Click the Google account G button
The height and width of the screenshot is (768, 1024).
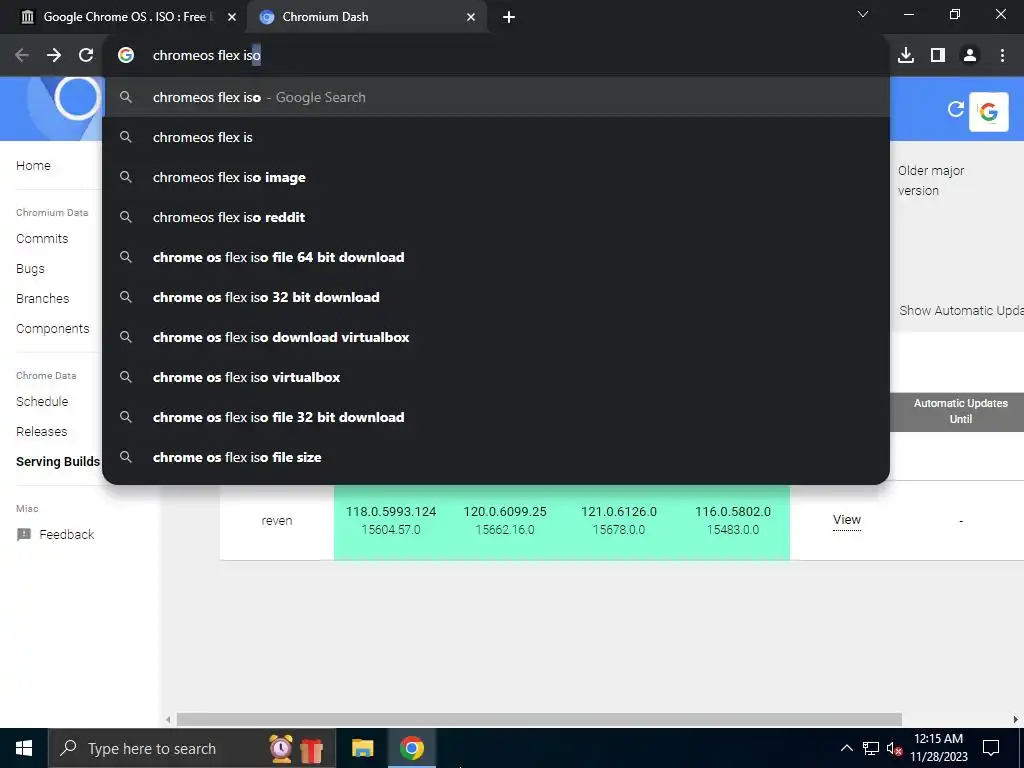[989, 112]
